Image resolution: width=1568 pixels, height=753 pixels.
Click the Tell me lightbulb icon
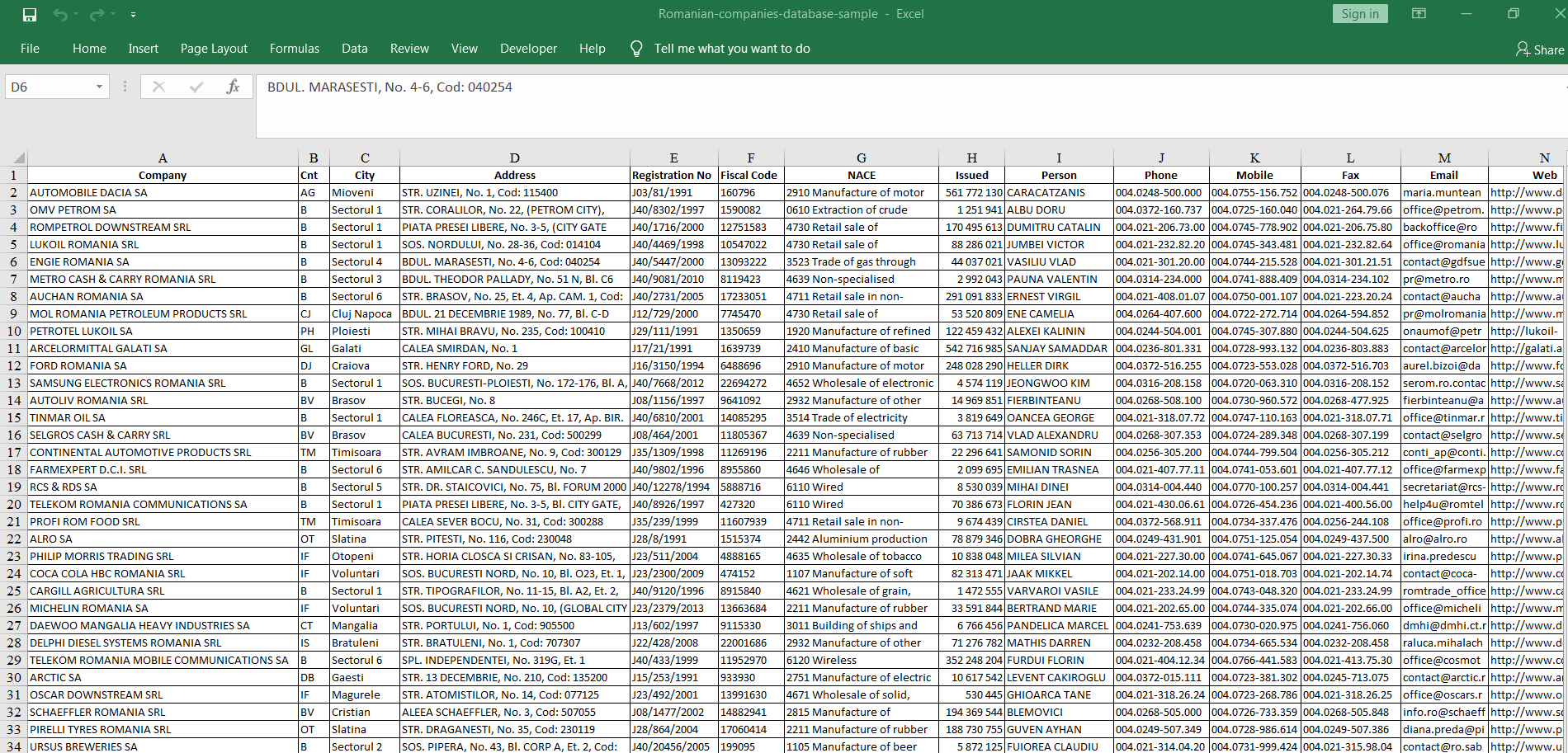pos(636,49)
